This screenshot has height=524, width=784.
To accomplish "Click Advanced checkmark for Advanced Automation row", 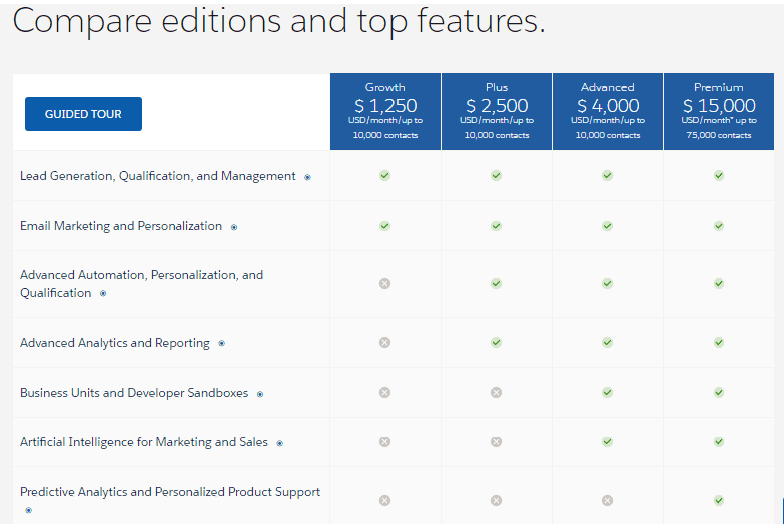I will [608, 284].
